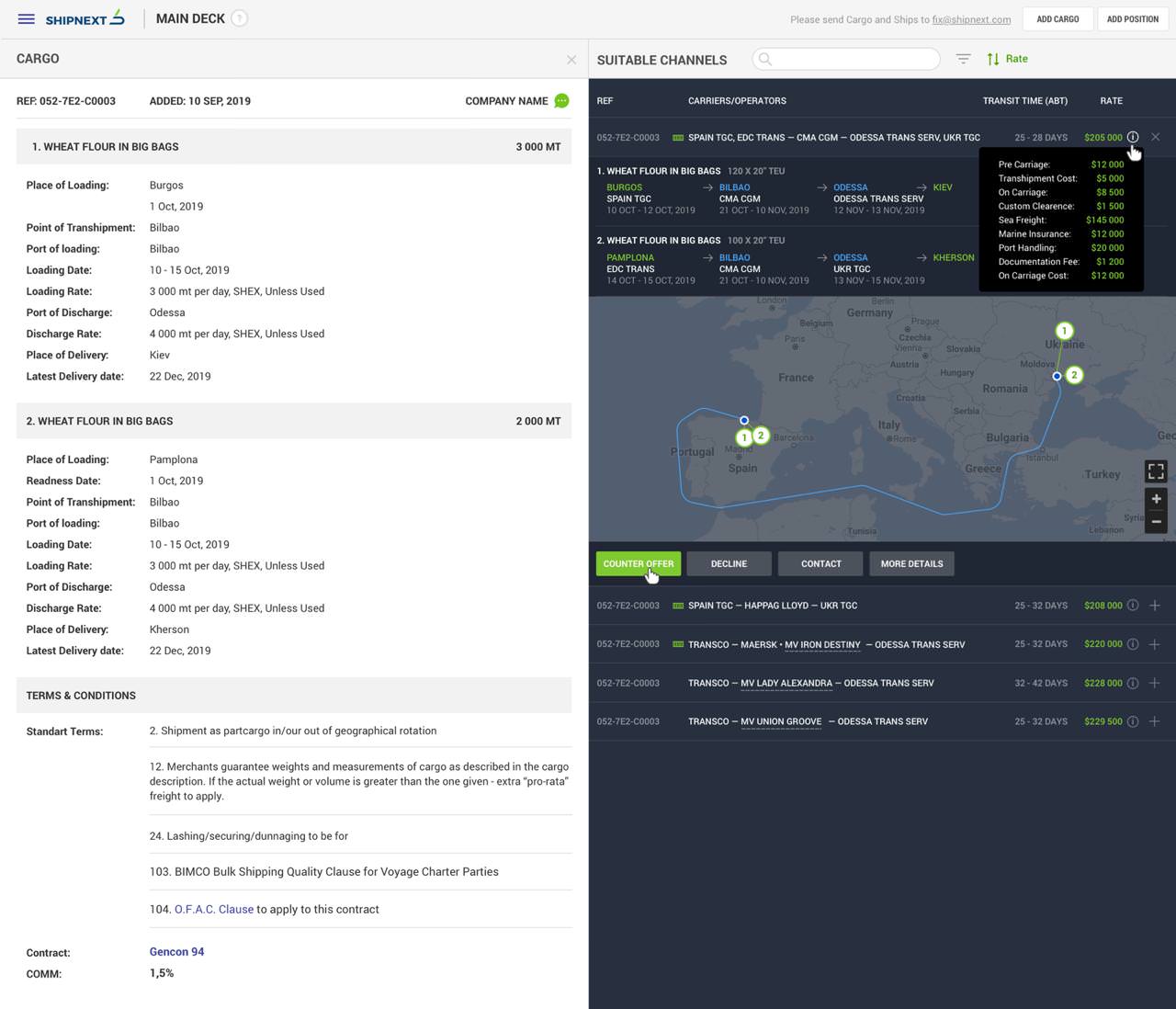Click the KHERSON destination in route 2
The height and width of the screenshot is (1009, 1176).
click(954, 258)
